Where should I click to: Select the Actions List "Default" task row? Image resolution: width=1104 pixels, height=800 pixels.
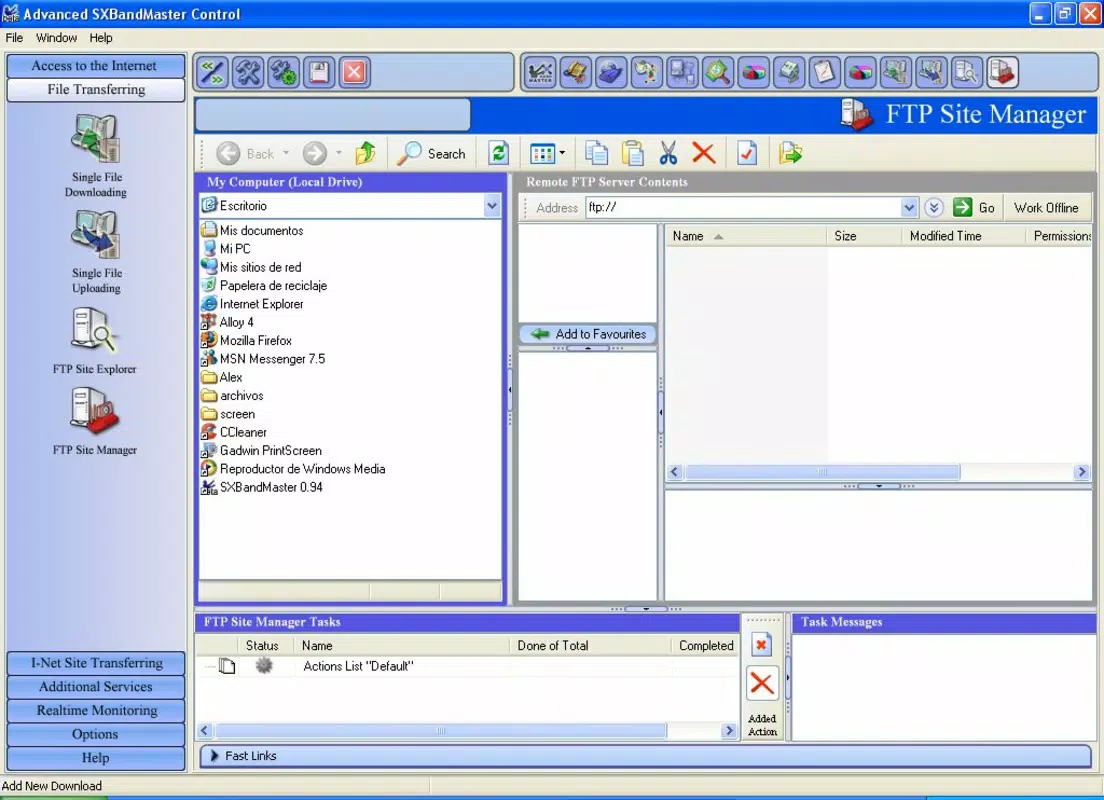coord(467,665)
